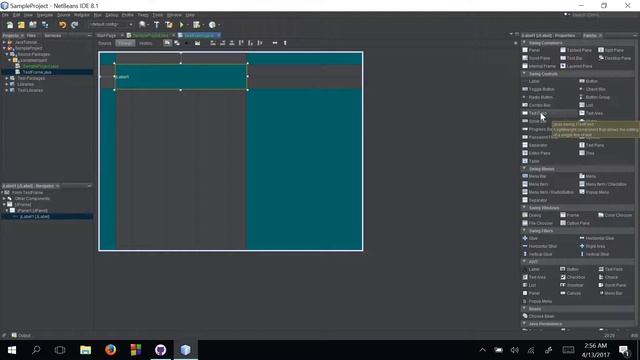
Task: Open Firefox from the Windows taskbar
Action: [x=111, y=350]
